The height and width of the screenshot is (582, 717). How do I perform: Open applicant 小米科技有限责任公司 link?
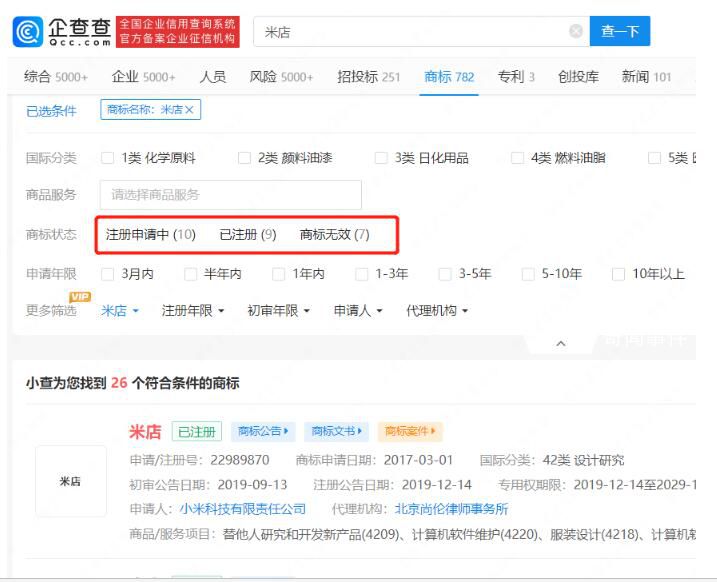point(243,509)
